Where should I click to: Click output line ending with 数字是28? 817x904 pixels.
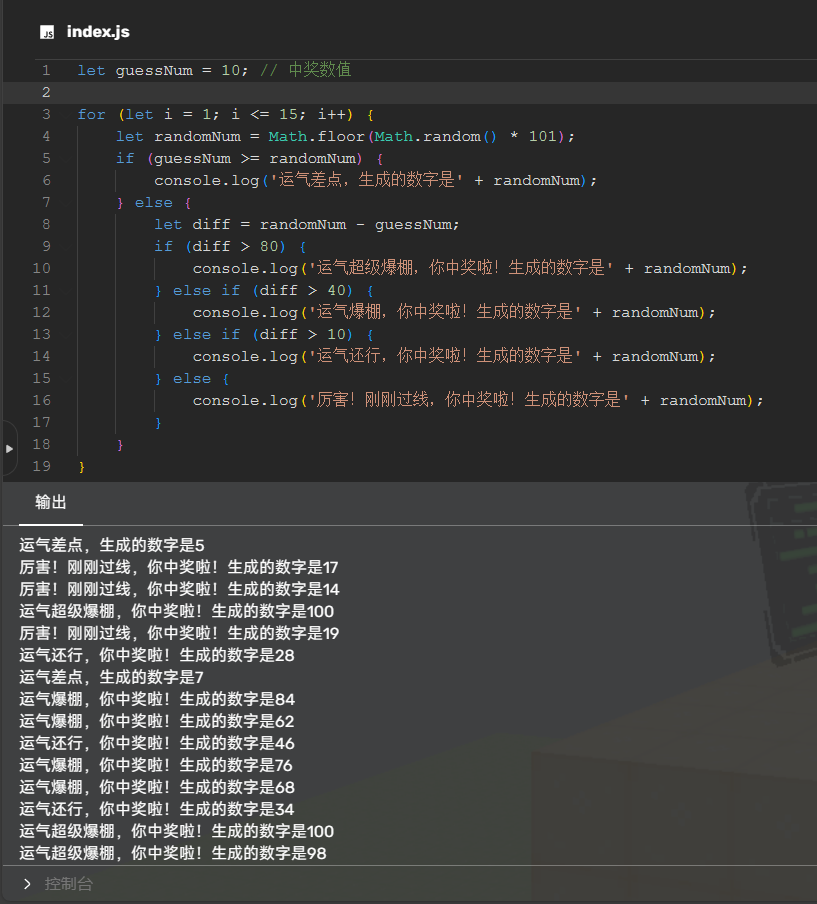pos(157,655)
